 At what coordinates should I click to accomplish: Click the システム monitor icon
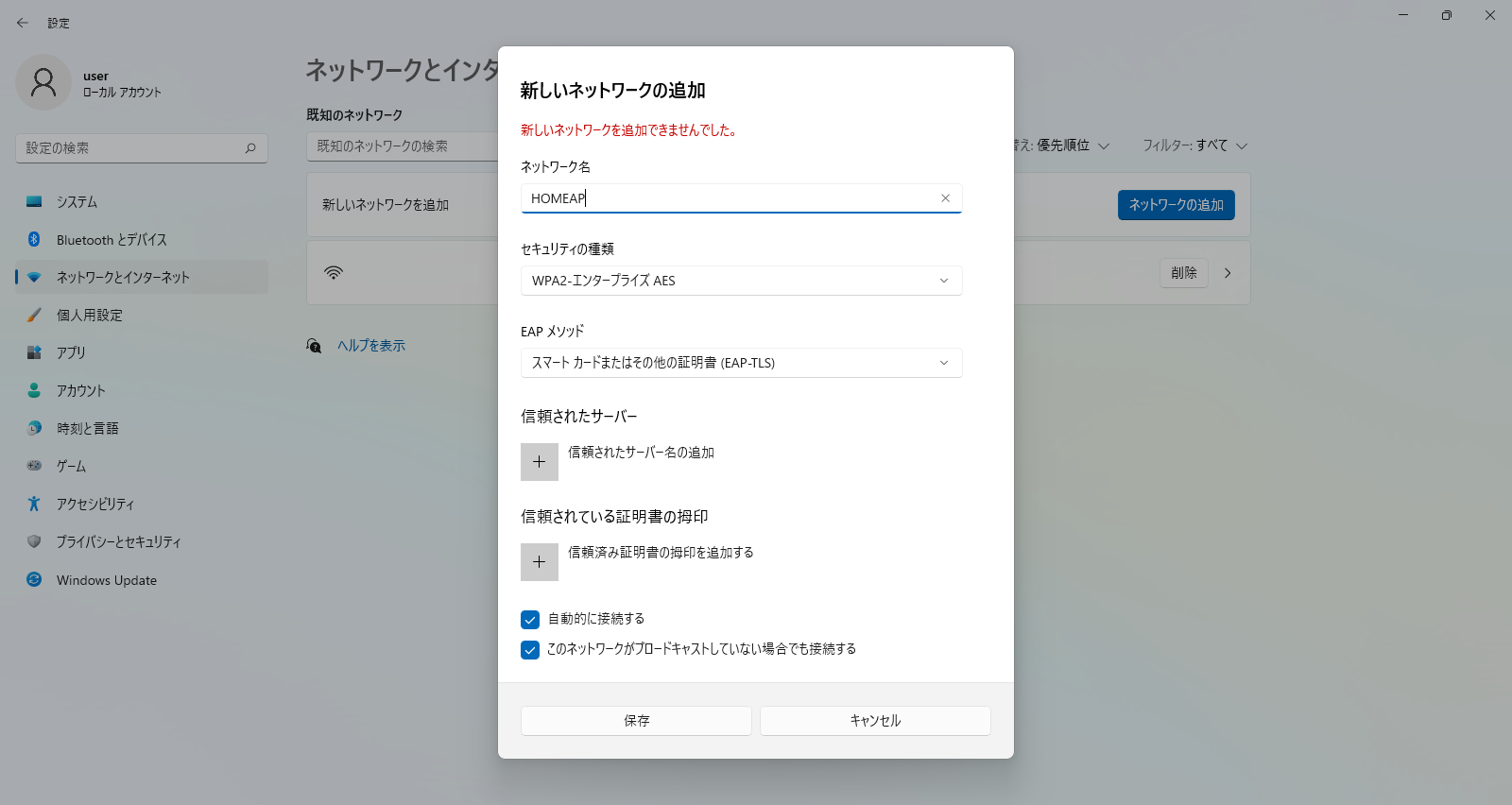(x=34, y=201)
